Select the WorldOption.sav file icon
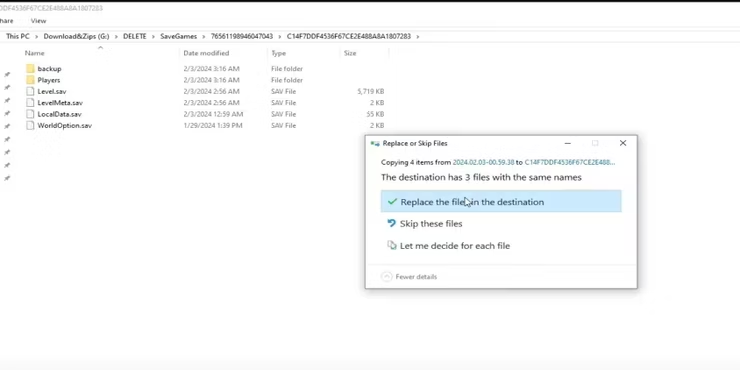The image size is (740, 370). coord(31,126)
